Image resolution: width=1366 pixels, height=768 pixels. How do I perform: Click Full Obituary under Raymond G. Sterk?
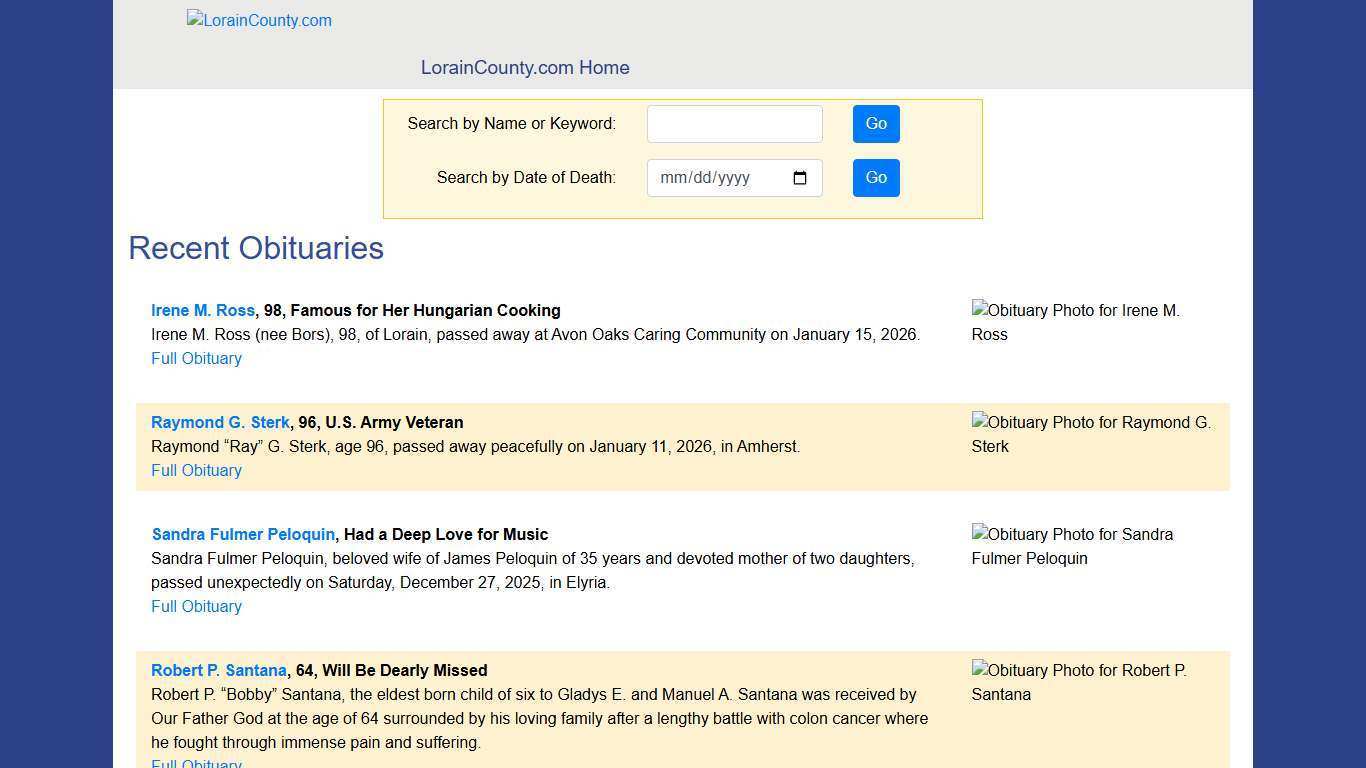pos(196,470)
